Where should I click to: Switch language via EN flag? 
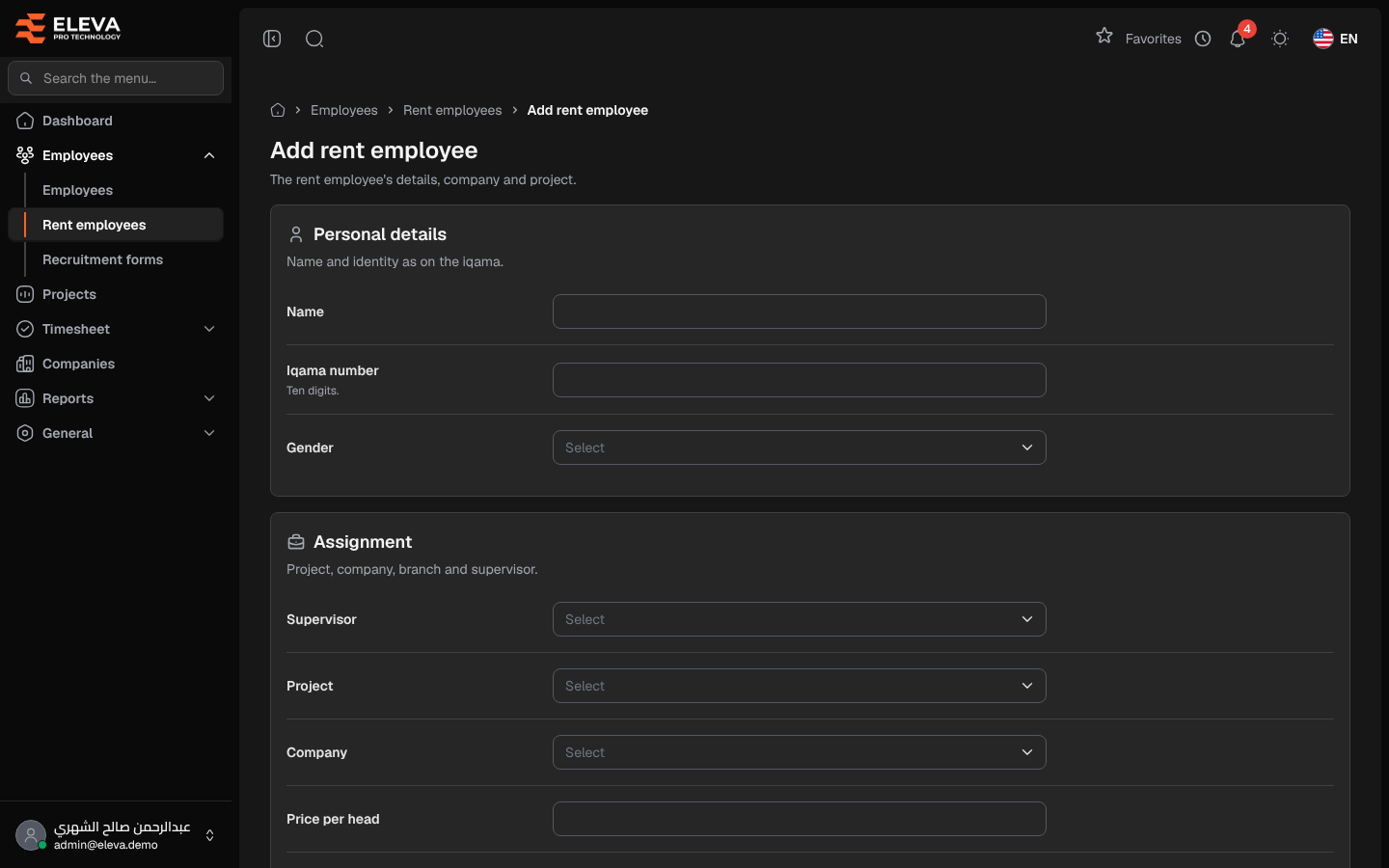pos(1335,39)
